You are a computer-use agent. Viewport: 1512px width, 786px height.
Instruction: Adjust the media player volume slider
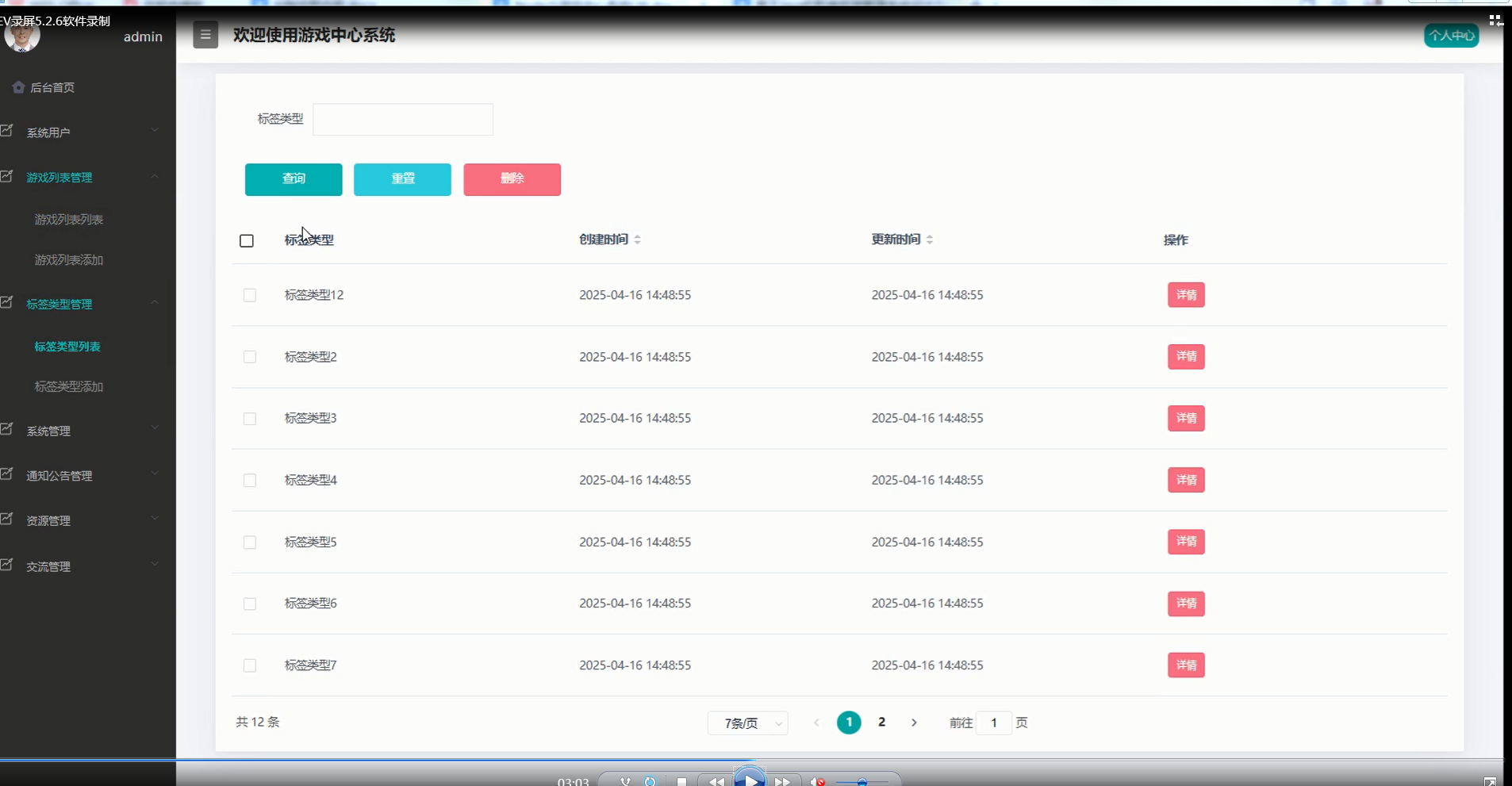pyautogui.click(x=862, y=782)
